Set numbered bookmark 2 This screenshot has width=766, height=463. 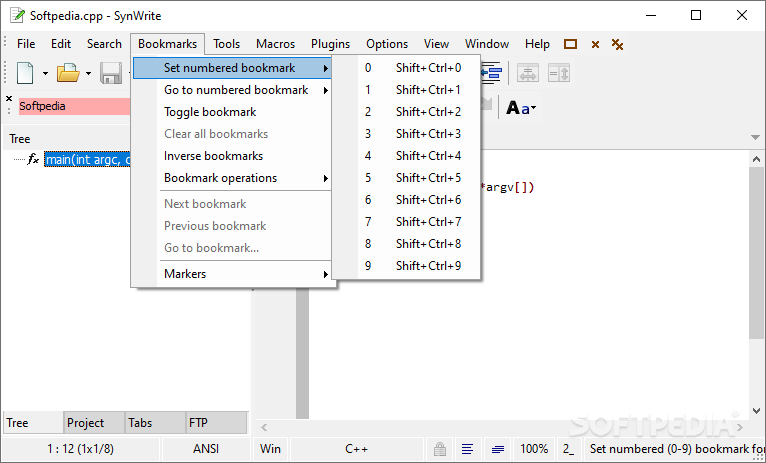click(406, 112)
